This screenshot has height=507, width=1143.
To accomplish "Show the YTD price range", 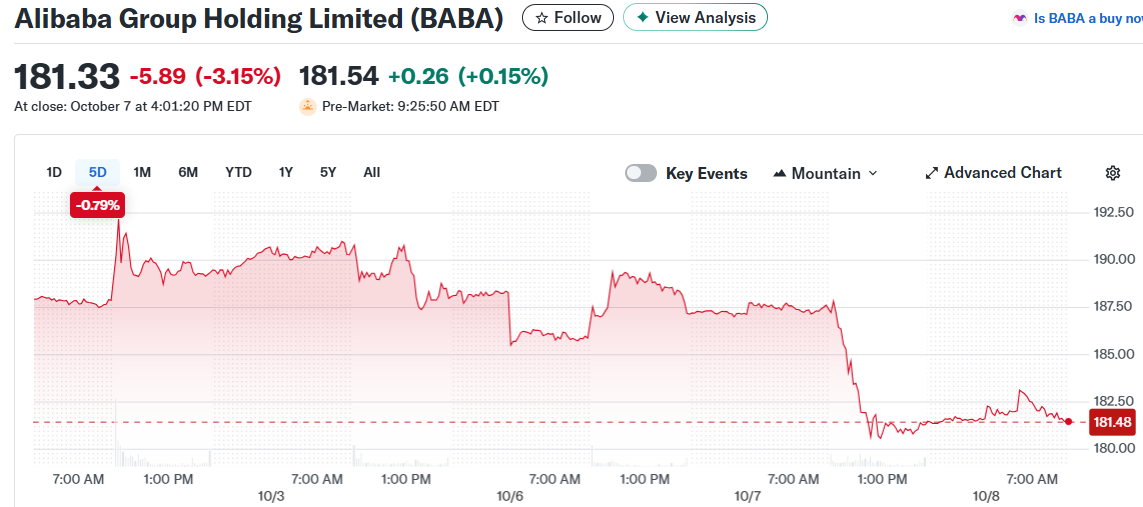I will (x=238, y=172).
